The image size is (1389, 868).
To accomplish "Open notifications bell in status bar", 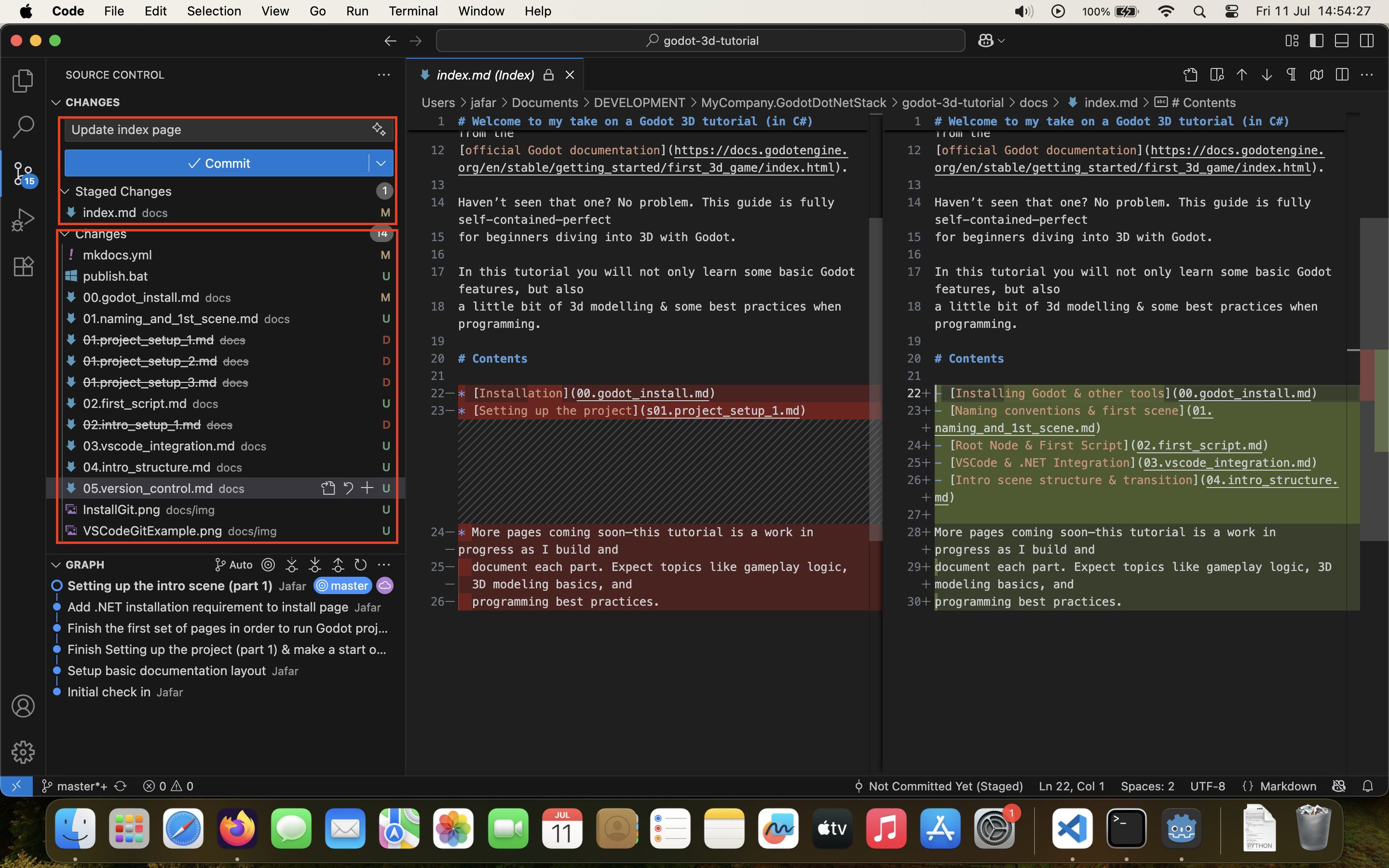I will point(1368,786).
